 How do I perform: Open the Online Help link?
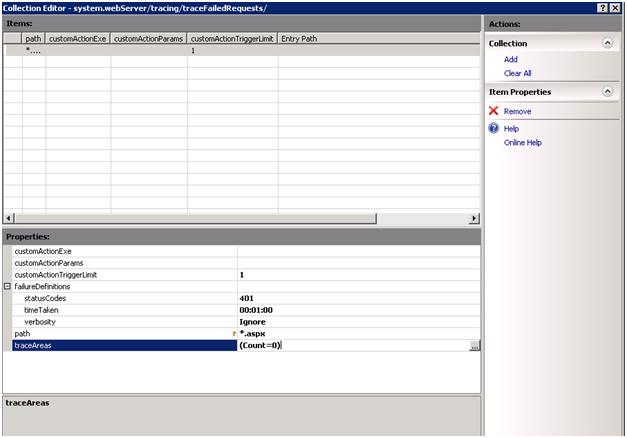click(523, 142)
